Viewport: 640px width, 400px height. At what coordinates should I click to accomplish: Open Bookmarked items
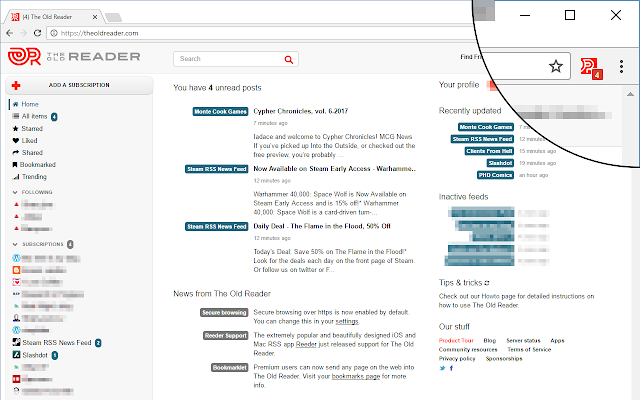[x=34, y=164]
